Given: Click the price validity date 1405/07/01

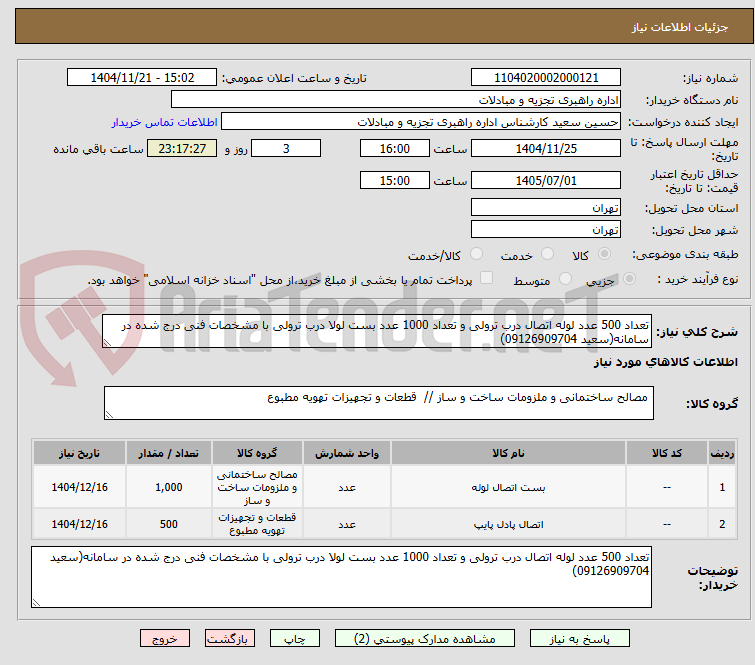Looking at the screenshot, I should (546, 180).
